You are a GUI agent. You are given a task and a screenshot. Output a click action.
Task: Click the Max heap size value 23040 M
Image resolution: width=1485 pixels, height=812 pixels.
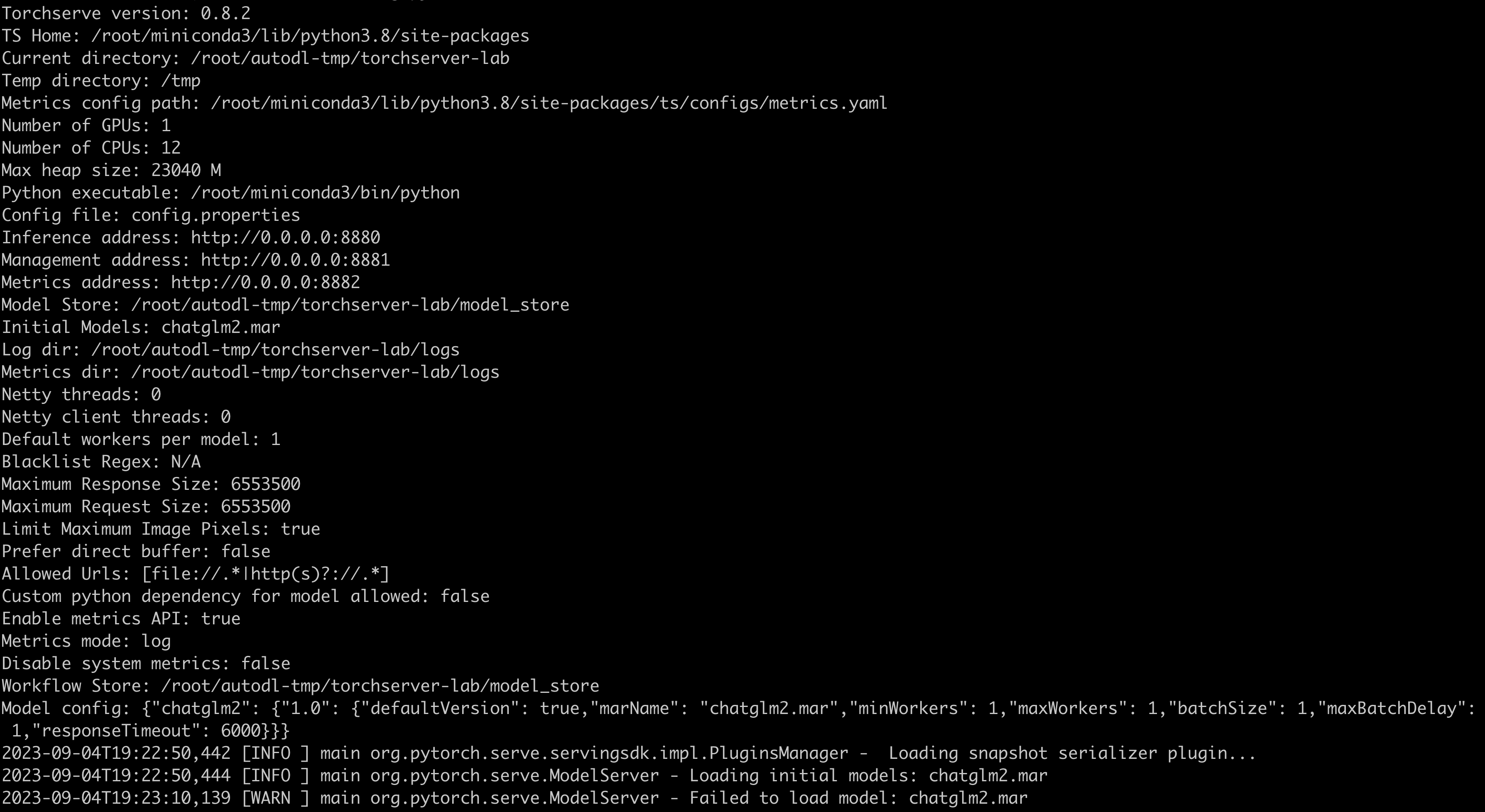click(x=186, y=171)
